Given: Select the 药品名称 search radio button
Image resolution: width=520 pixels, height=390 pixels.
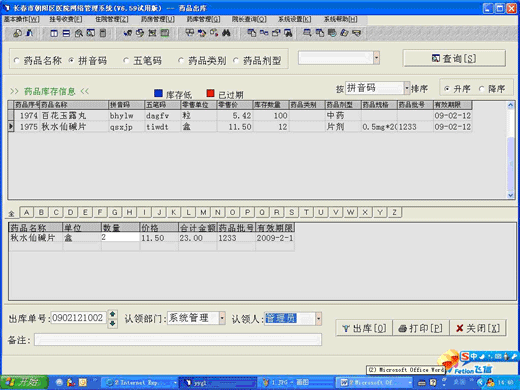Looking at the screenshot, I should (x=16, y=60).
